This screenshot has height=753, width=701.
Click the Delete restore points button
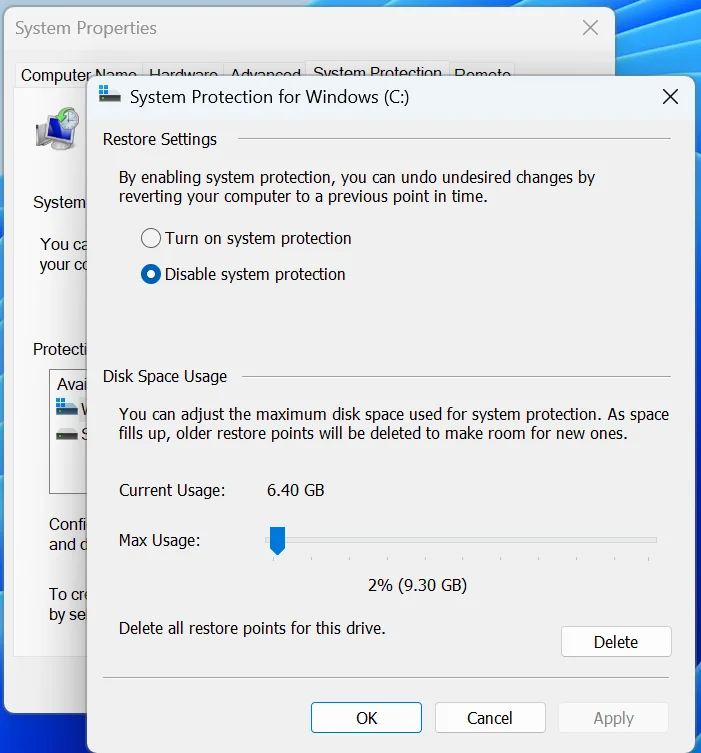(616, 642)
